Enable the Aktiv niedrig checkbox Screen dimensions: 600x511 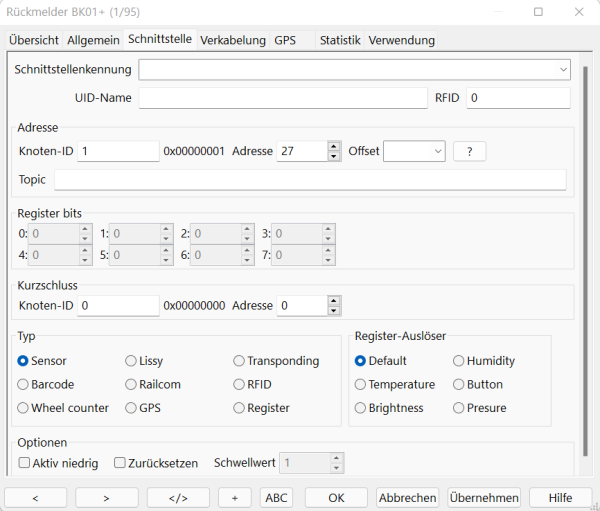pos(25,463)
